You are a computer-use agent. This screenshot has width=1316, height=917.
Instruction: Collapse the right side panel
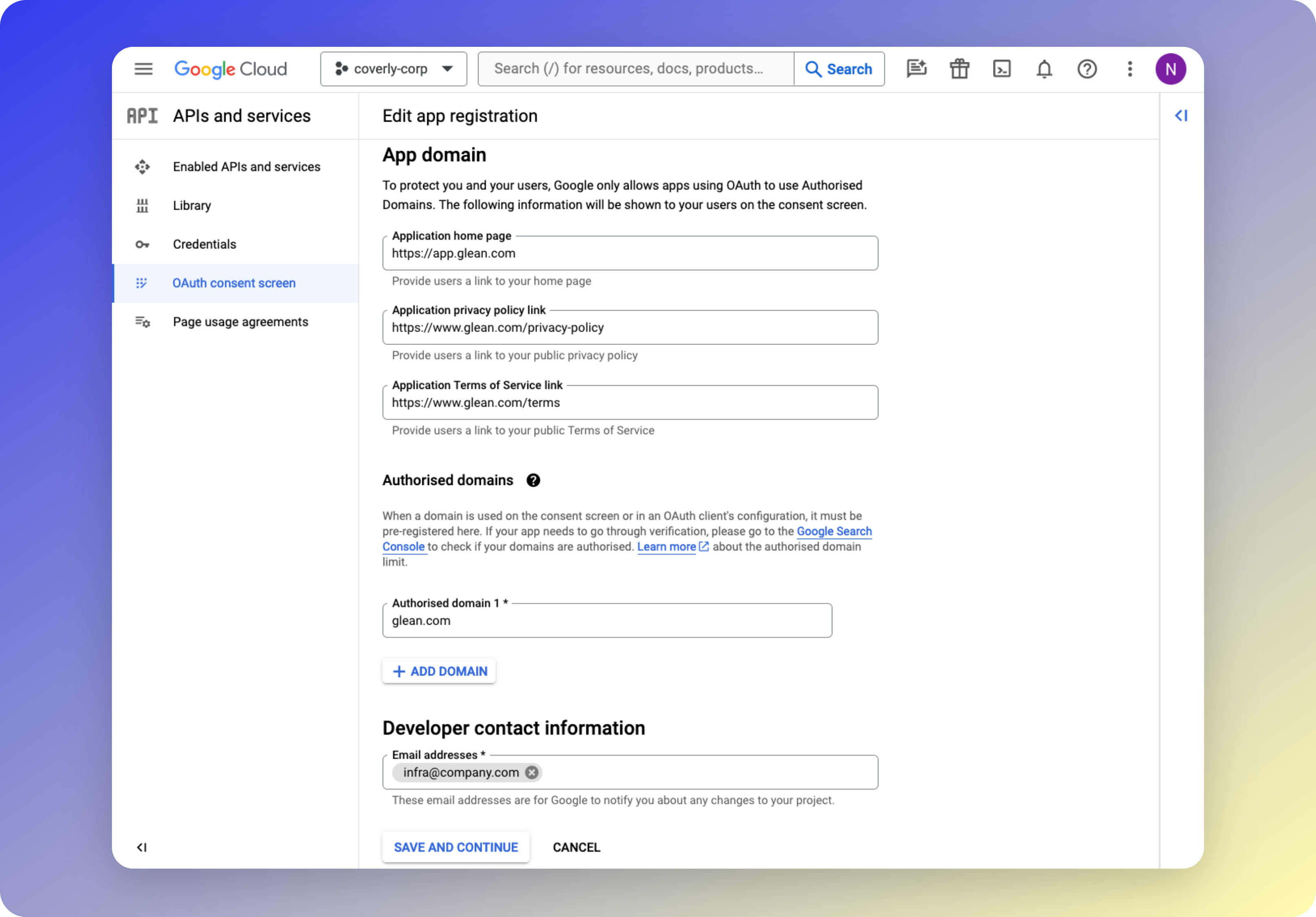click(1181, 115)
